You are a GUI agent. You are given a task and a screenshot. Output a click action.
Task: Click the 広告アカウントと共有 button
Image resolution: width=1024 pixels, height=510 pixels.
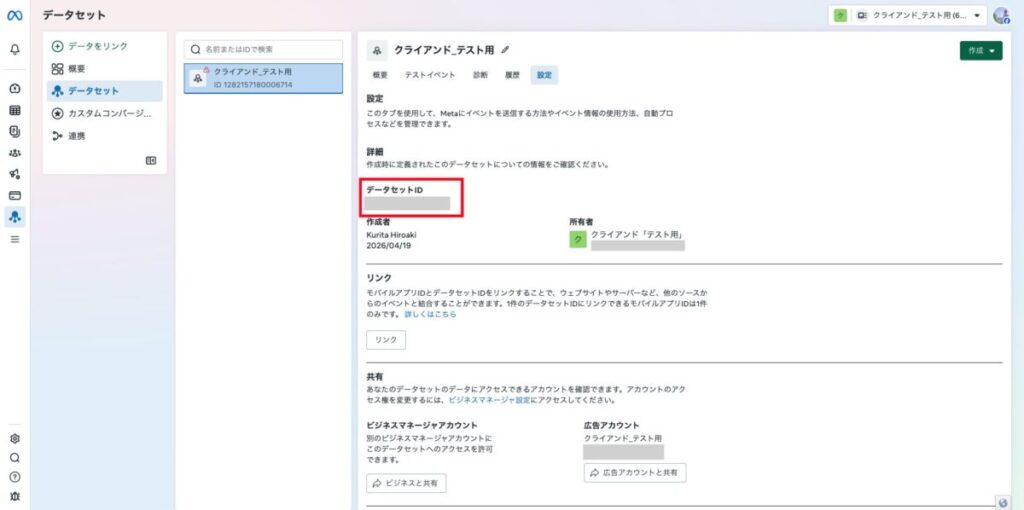pos(635,473)
